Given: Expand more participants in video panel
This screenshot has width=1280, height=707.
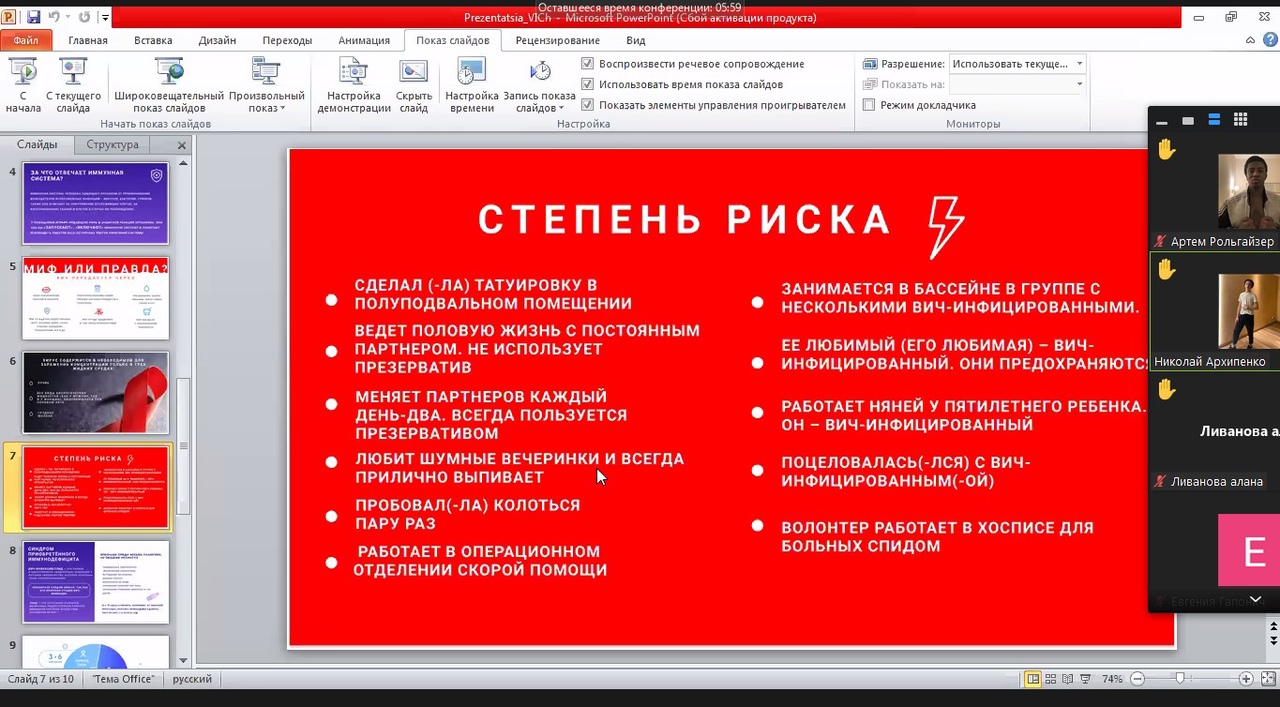Looking at the screenshot, I should point(1255,599).
